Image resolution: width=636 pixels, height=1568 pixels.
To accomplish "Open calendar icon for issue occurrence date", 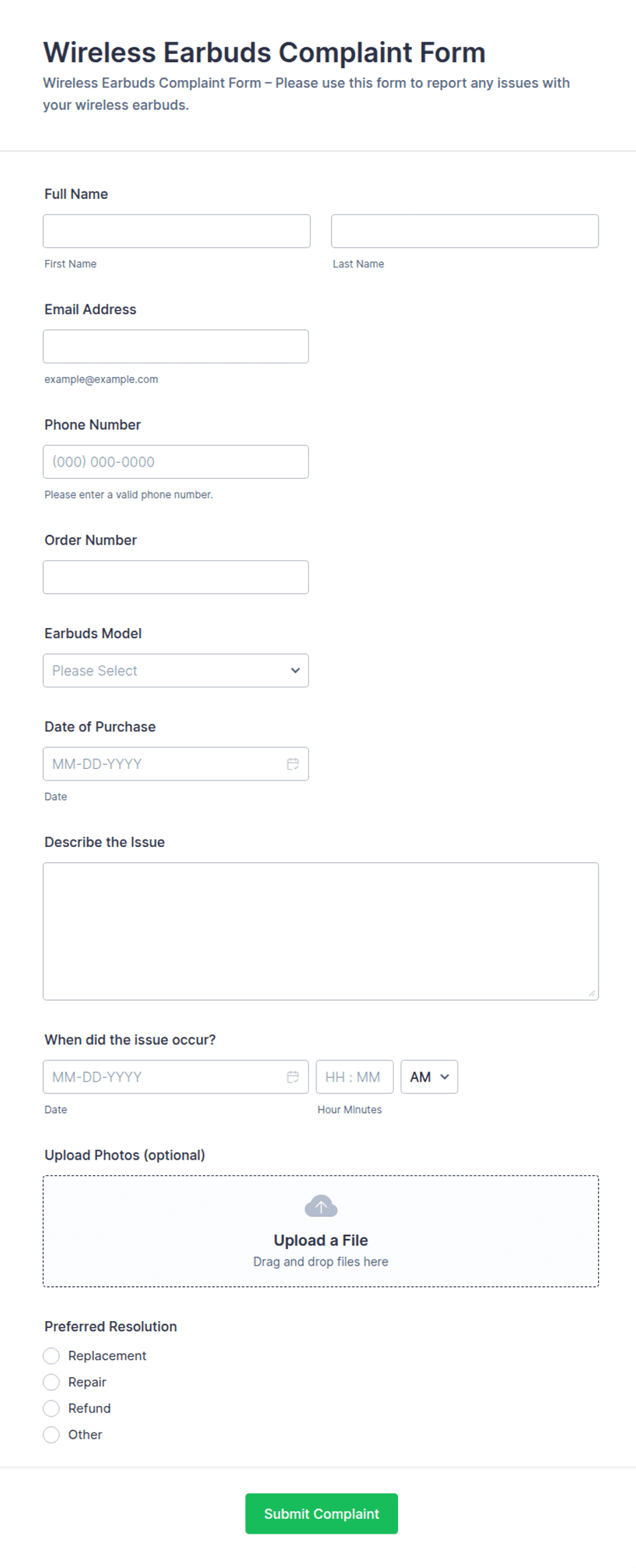I will [x=293, y=1077].
